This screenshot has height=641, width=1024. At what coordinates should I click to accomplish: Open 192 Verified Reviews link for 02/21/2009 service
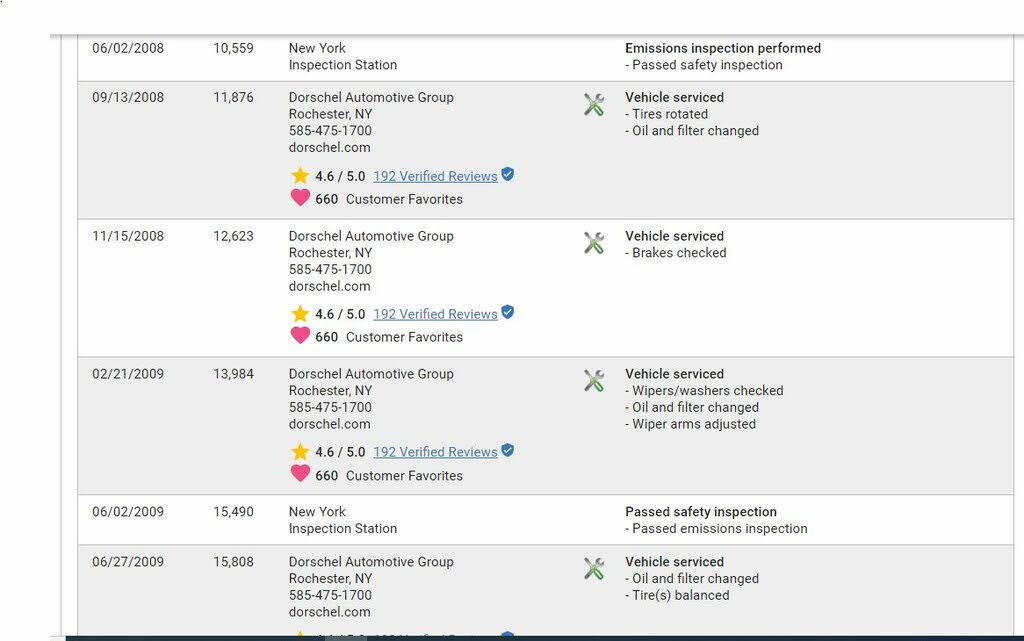(435, 452)
